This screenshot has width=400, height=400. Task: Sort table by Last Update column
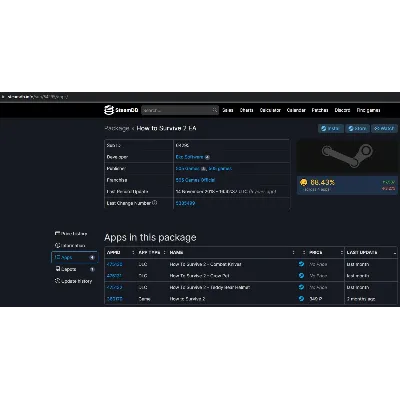pos(371,253)
